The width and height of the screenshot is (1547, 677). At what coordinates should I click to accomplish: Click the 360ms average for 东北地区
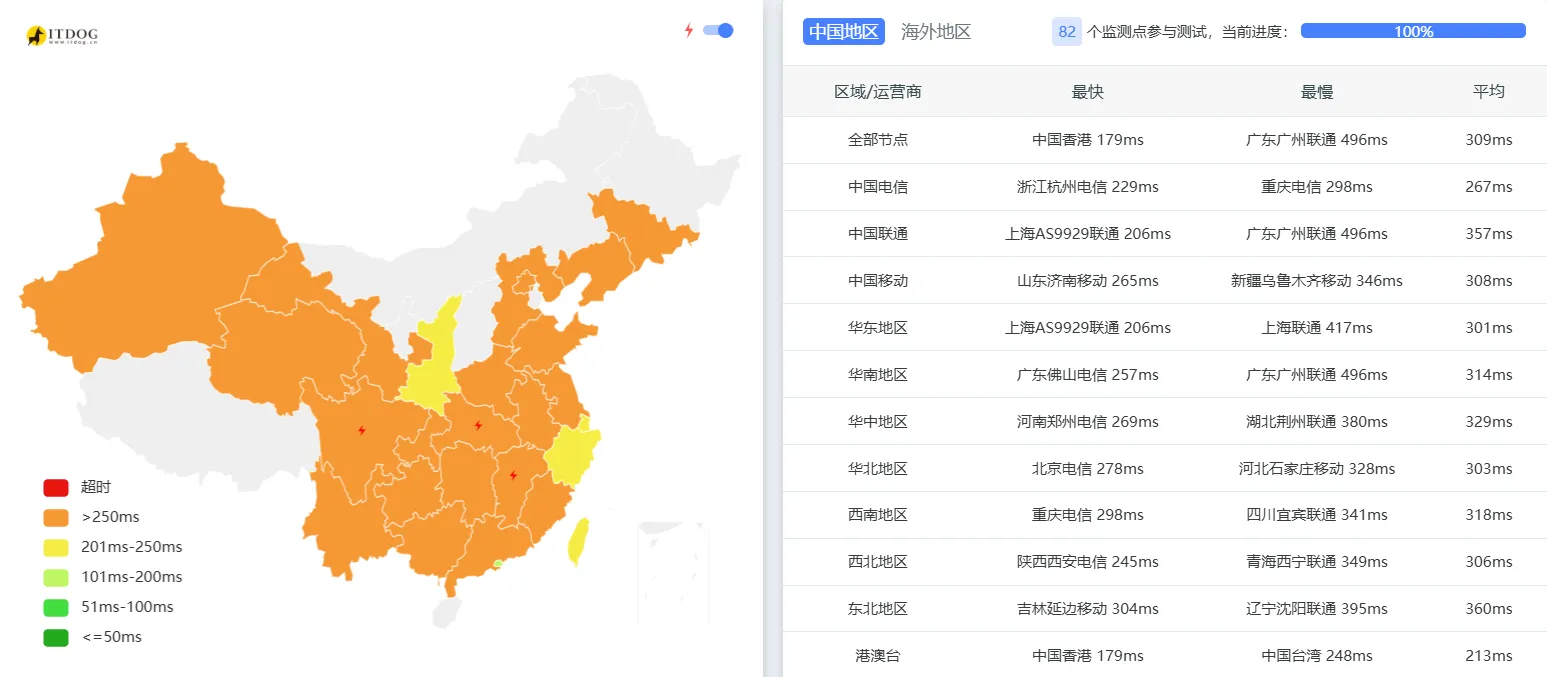point(1489,609)
